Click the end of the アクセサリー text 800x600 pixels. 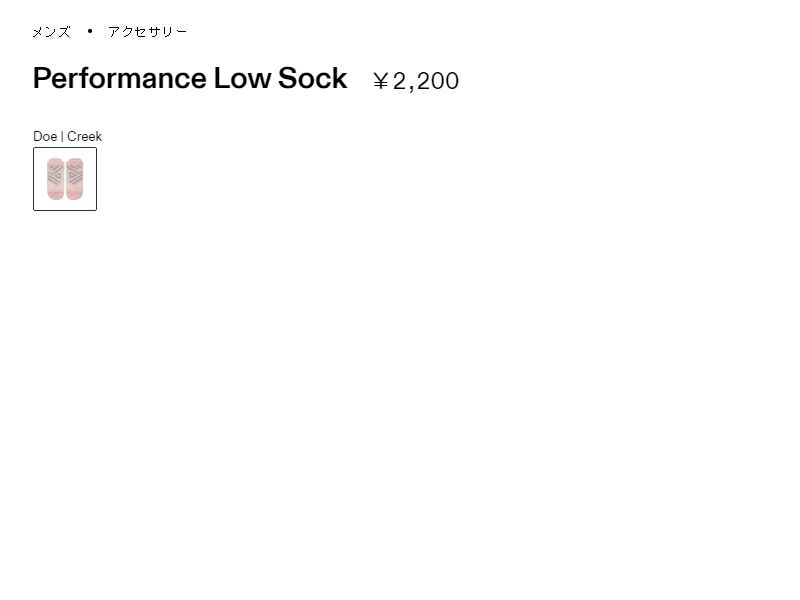pyautogui.click(x=181, y=32)
